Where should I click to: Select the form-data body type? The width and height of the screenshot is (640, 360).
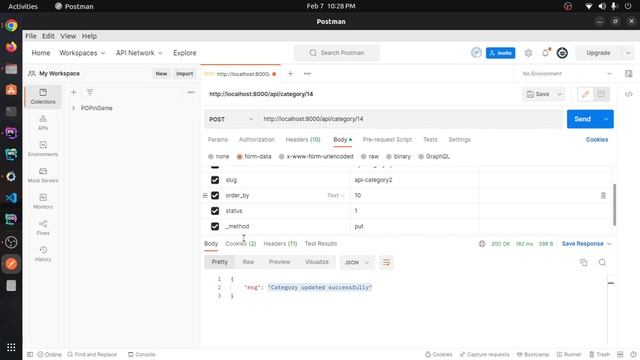[x=240, y=156]
